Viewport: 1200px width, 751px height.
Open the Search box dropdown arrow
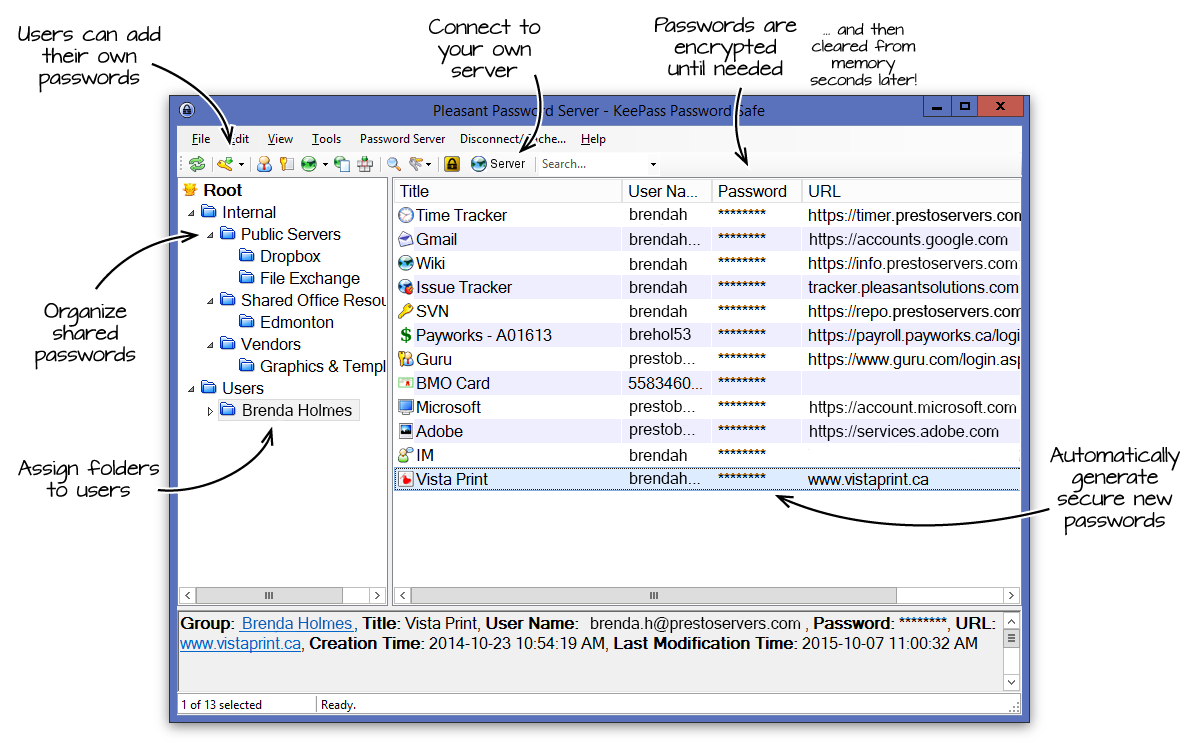pos(653,164)
